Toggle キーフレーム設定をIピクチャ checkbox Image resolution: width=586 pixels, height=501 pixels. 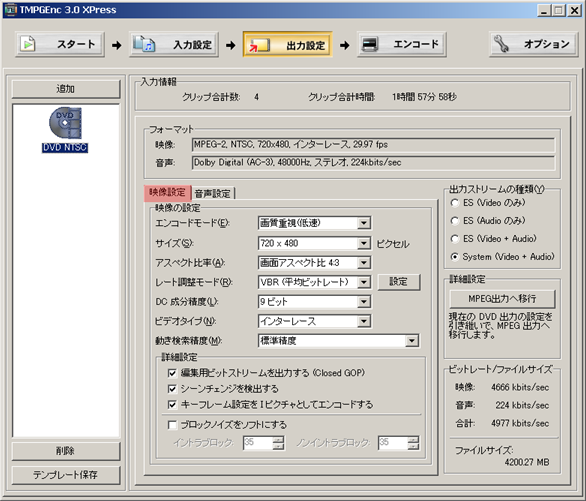coord(172,405)
